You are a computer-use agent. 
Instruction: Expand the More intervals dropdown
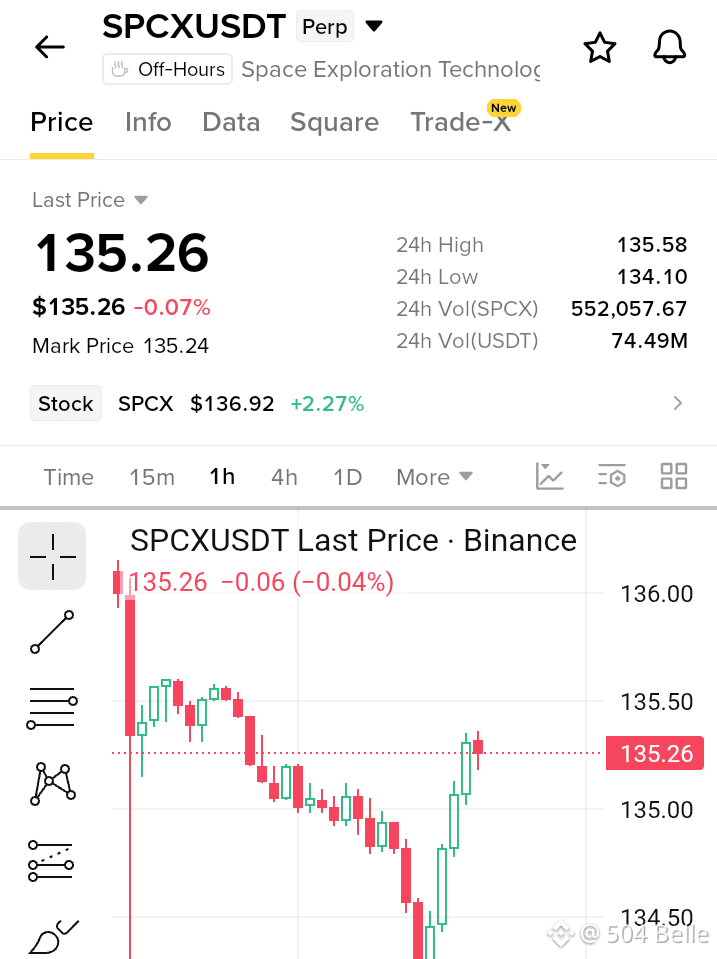click(434, 477)
